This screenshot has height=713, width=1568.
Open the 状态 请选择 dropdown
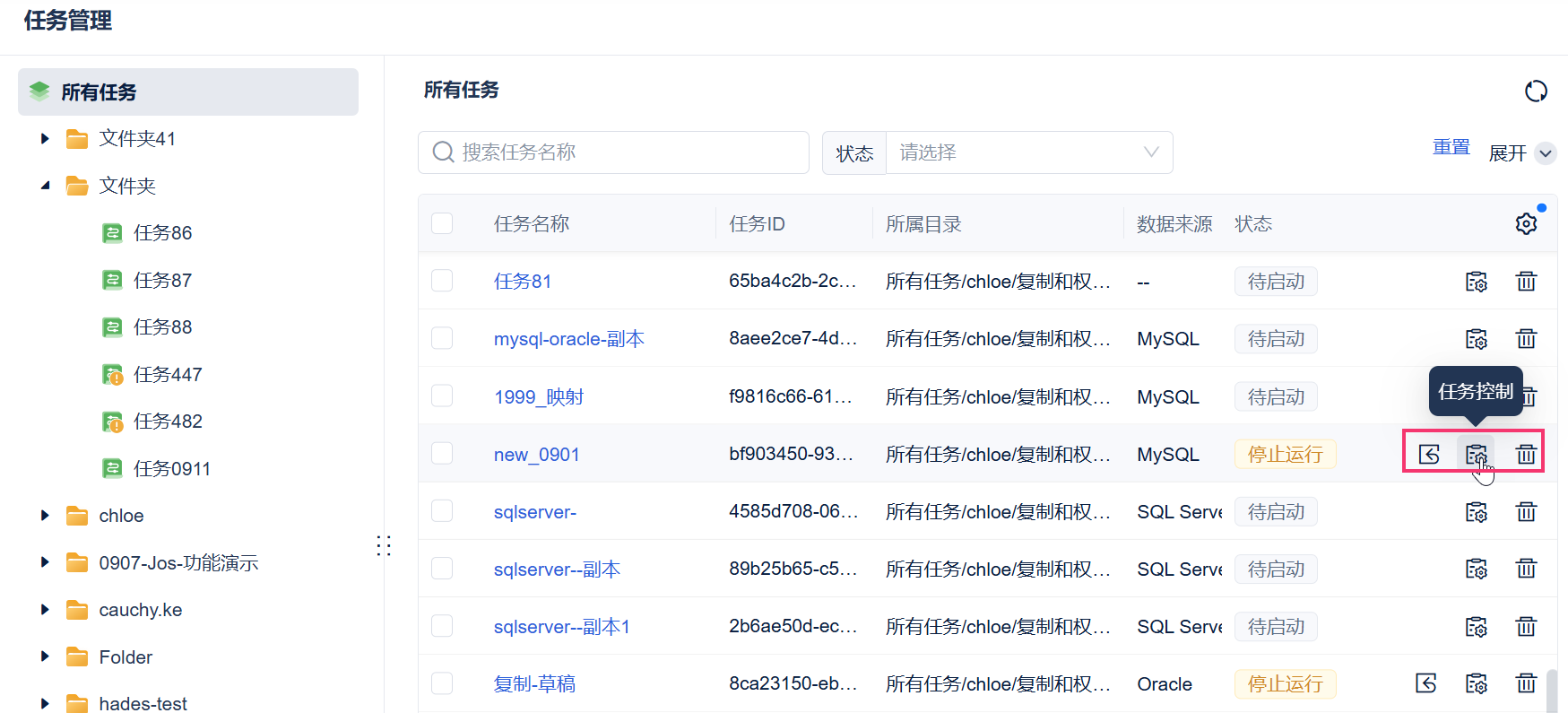1029,152
